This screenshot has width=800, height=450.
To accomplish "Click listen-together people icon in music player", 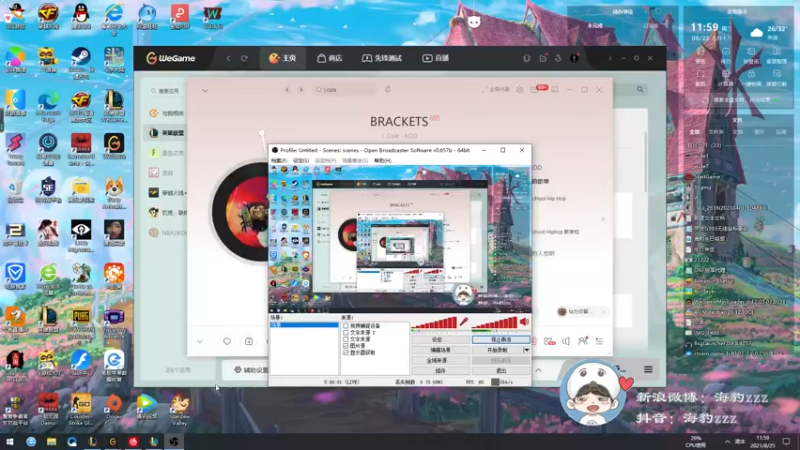I will (x=583, y=341).
